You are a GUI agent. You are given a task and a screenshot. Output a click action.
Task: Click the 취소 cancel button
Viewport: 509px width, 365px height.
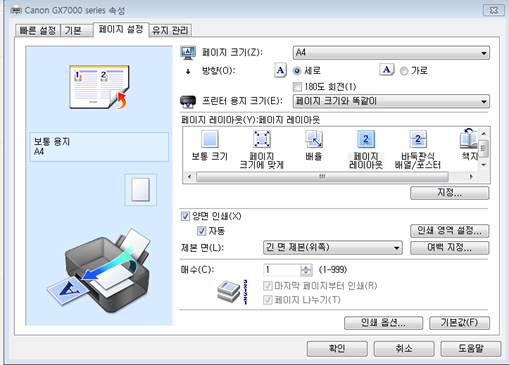click(x=404, y=348)
